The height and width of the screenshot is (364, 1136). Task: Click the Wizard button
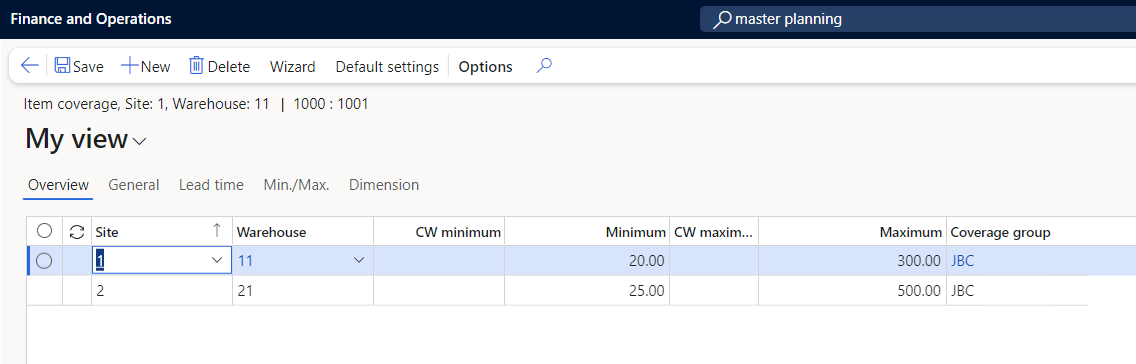pos(293,67)
